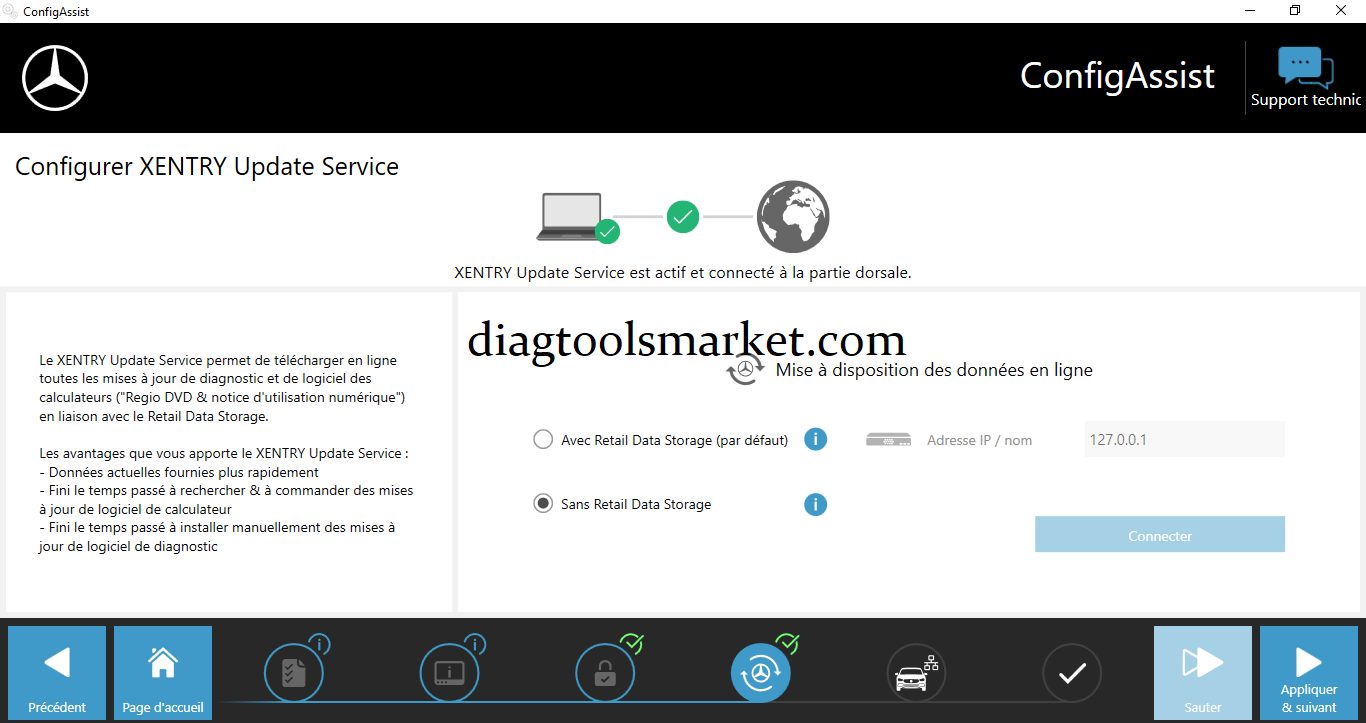Show info for Avec Retail Data Storage

pyautogui.click(x=816, y=439)
